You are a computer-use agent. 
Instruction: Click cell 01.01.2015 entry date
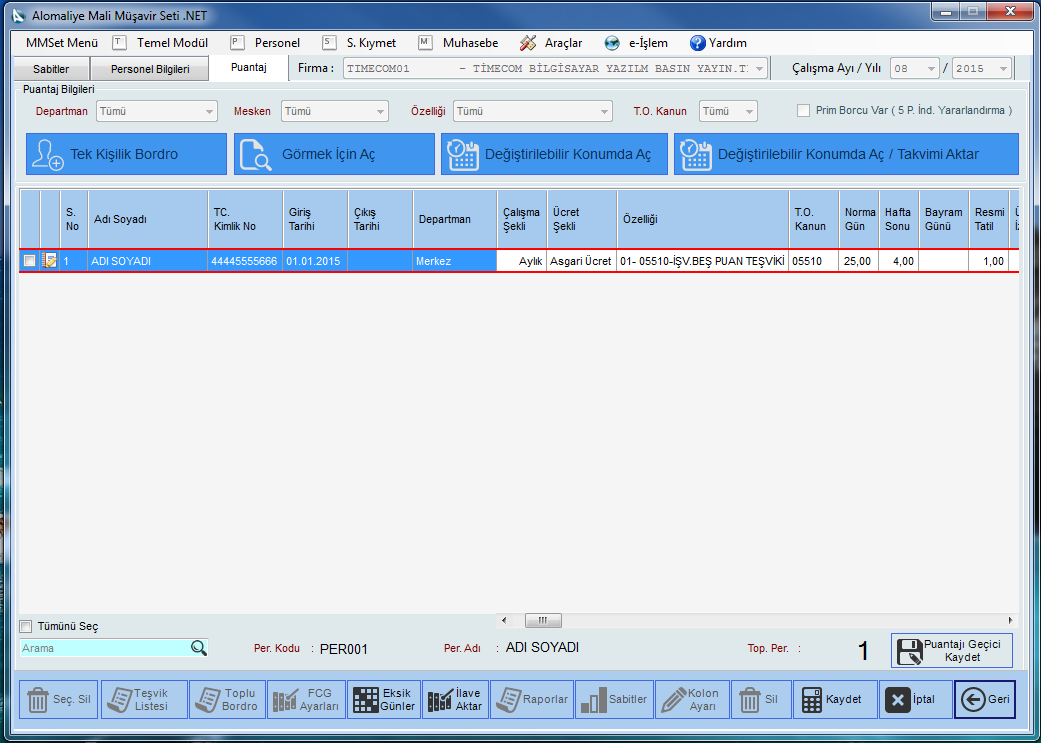tap(315, 261)
